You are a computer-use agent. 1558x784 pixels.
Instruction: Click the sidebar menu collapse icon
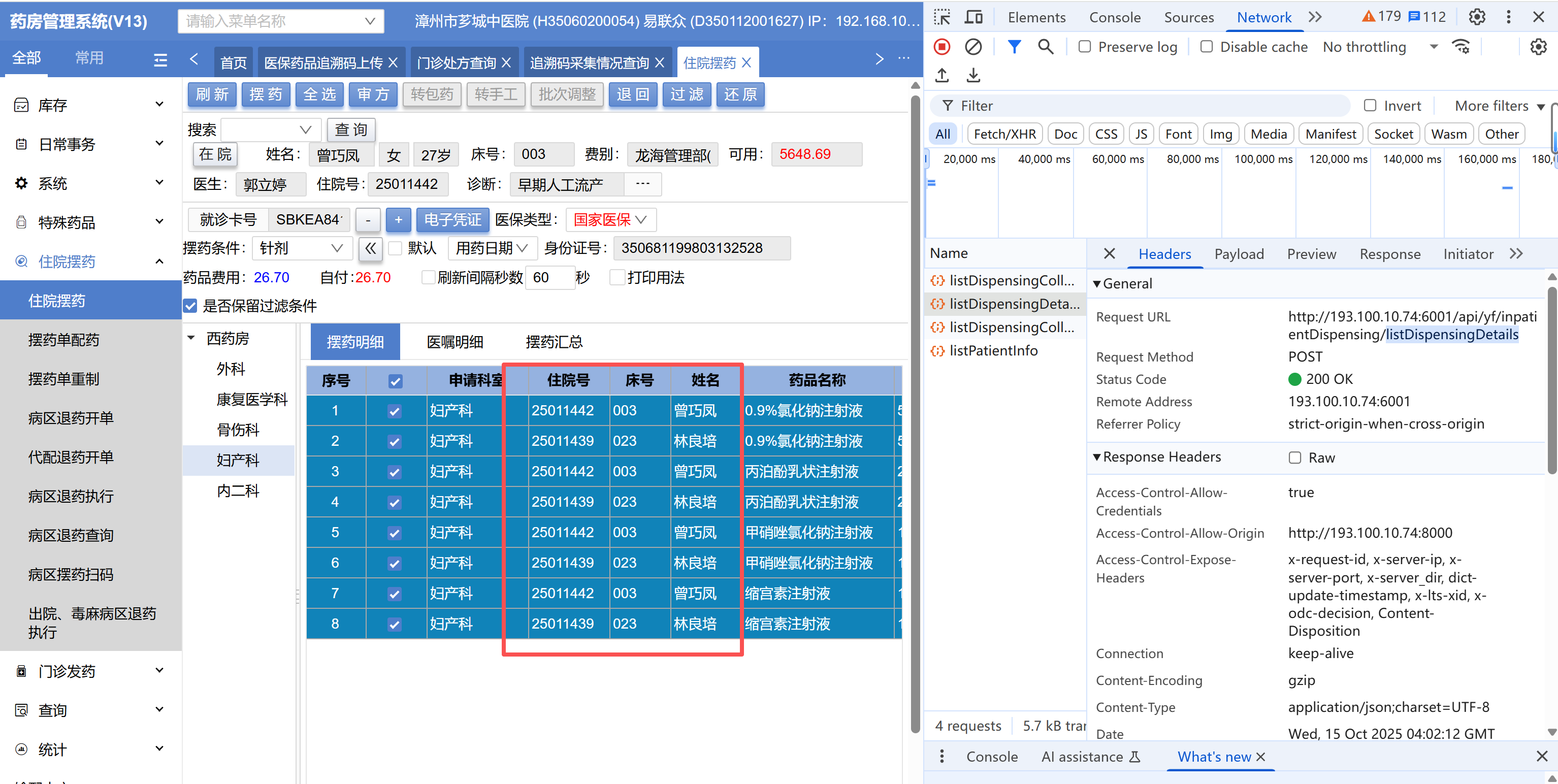160,59
